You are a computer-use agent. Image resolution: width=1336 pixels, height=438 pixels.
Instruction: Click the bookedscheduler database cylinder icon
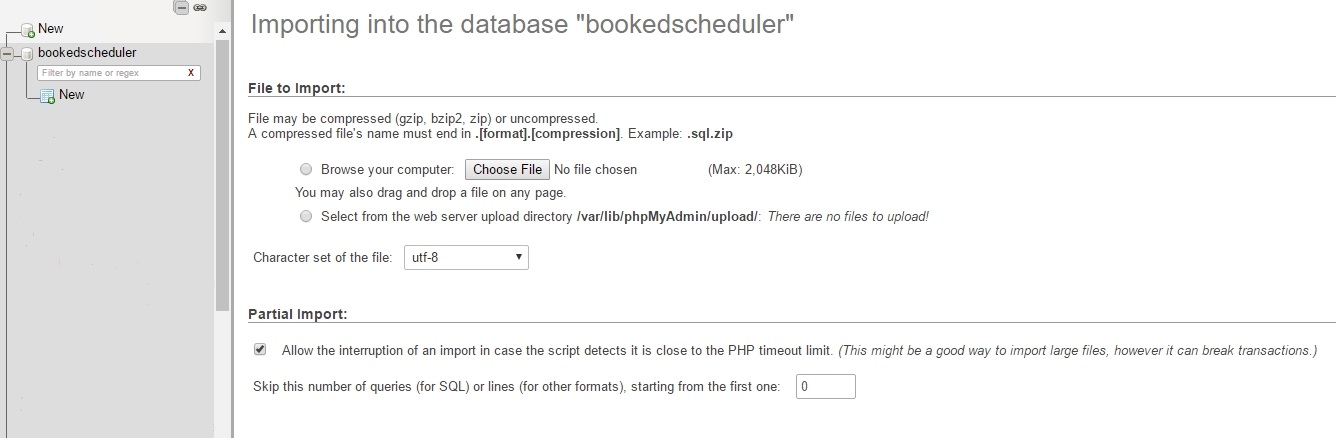pos(28,54)
